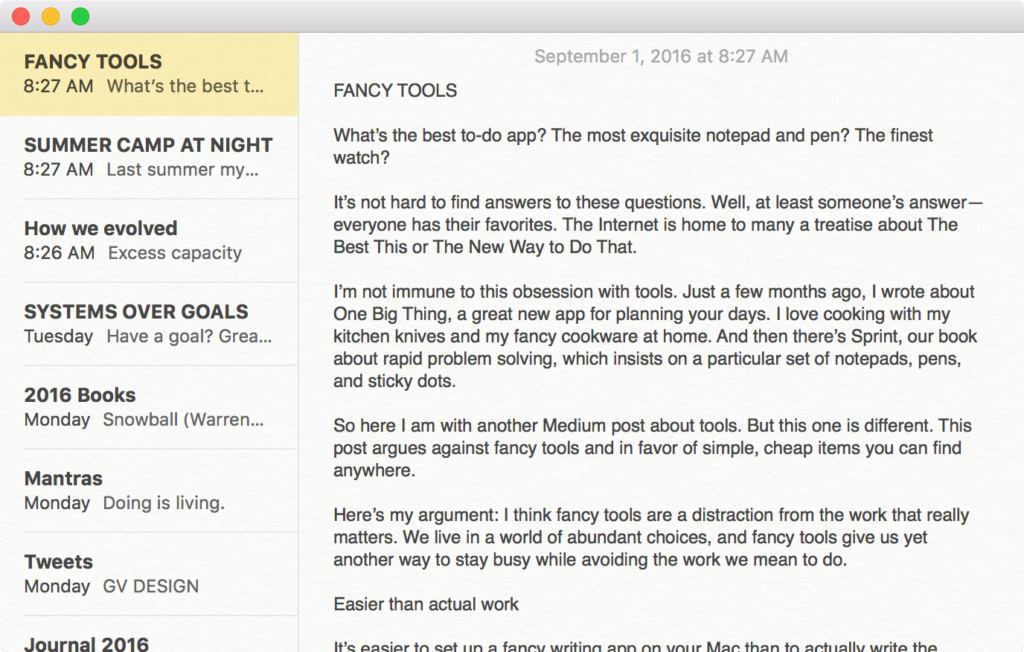Open the Journal 2016 note
This screenshot has width=1024, height=652.
point(148,640)
